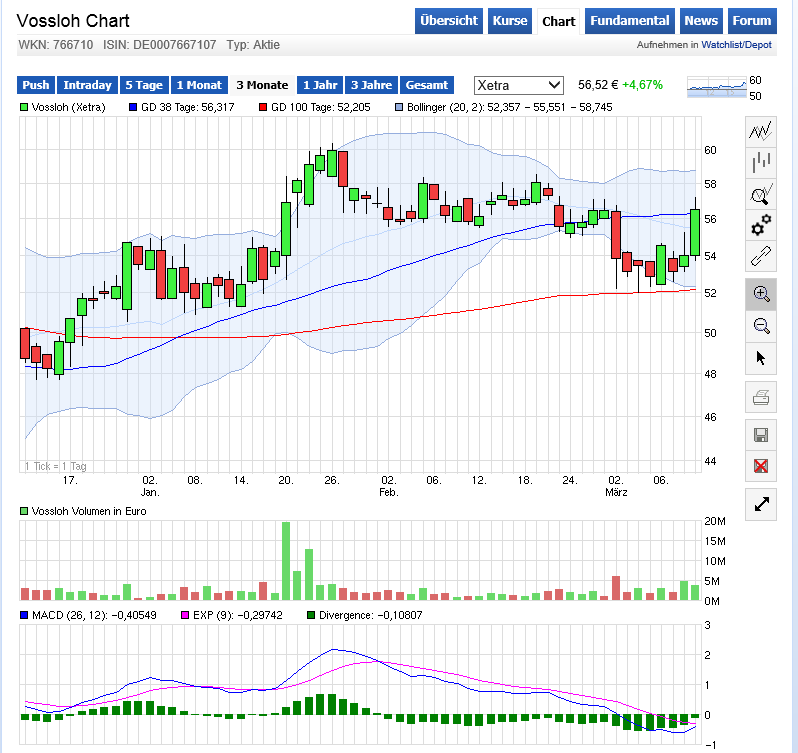798x753 pixels.
Task: Open chart settings gears icon
Action: (761, 225)
